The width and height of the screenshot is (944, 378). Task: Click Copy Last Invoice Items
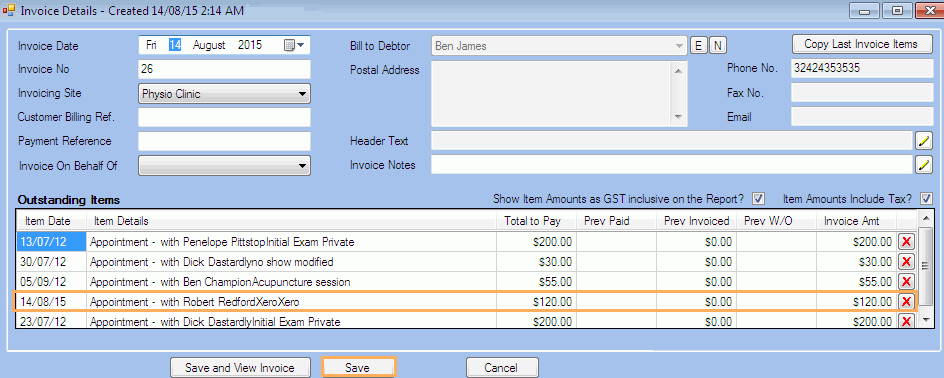(861, 44)
